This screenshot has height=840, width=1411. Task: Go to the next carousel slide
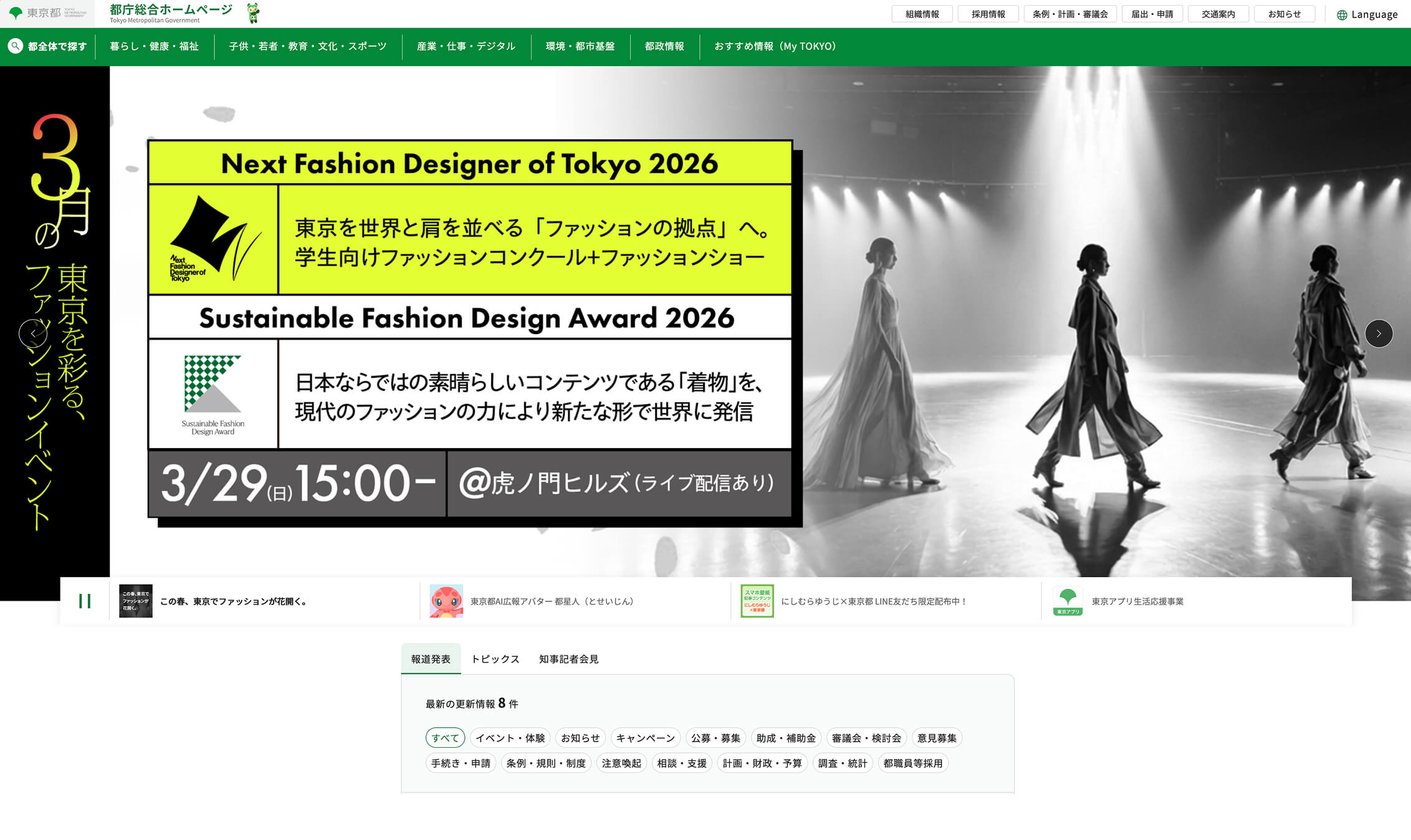[x=1379, y=333]
